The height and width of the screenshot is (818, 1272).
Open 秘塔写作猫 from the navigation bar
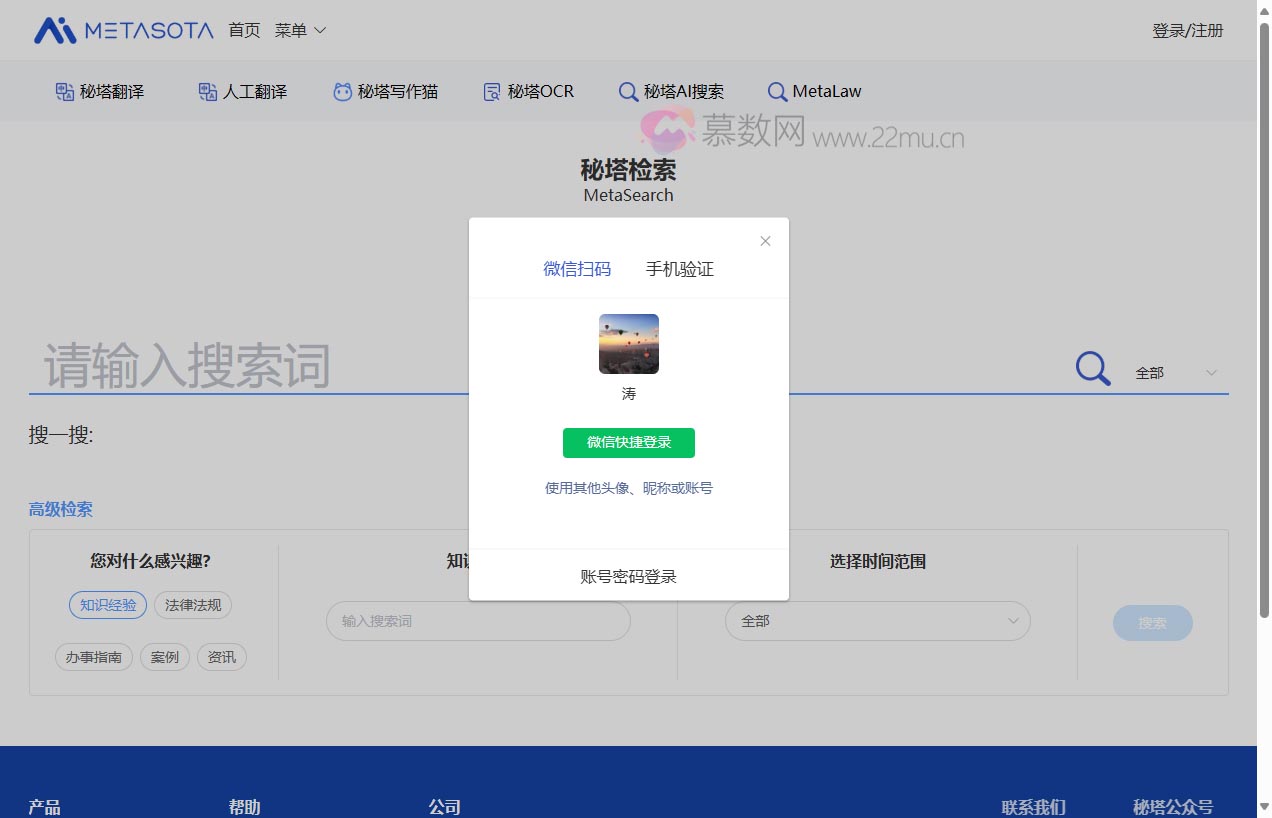[342, 91]
